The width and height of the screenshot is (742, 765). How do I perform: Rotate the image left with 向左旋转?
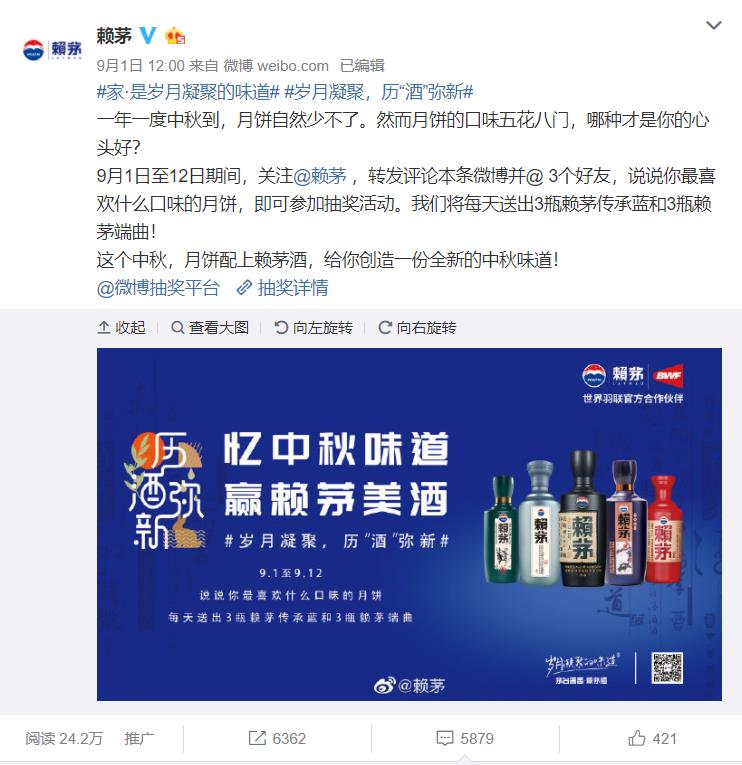pyautogui.click(x=313, y=327)
